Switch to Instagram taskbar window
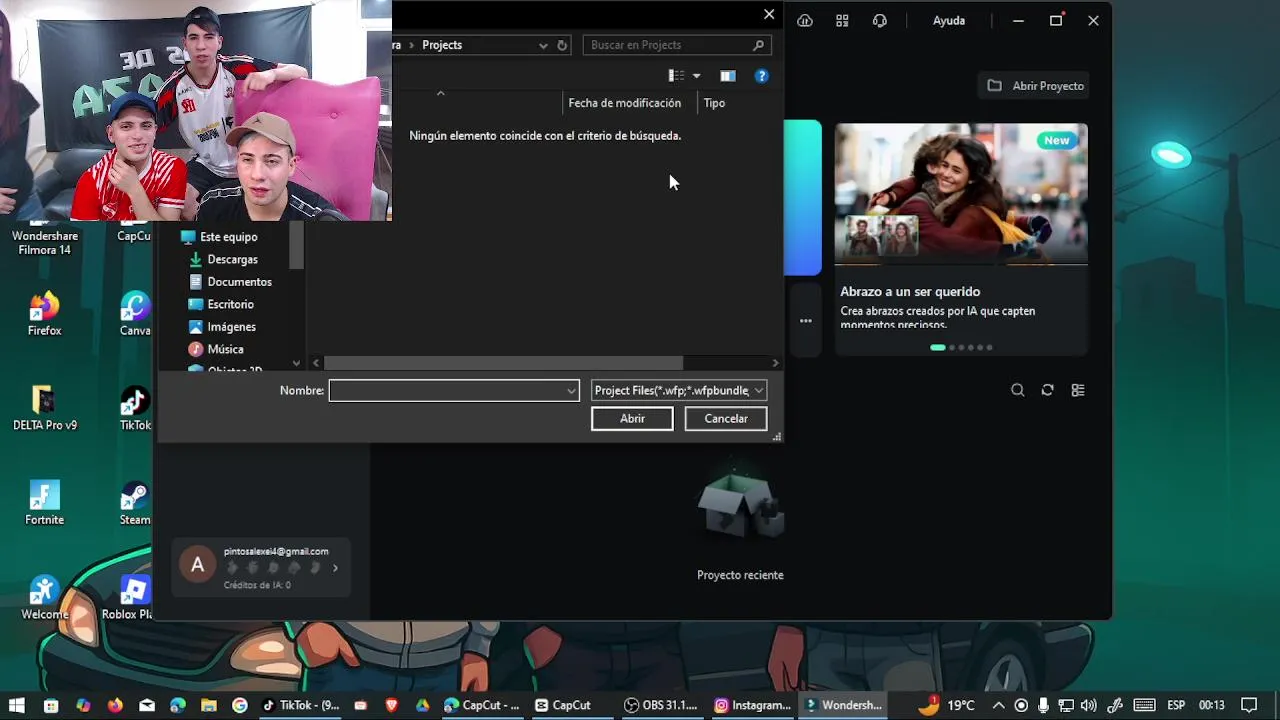The height and width of the screenshot is (720, 1280). tap(752, 705)
